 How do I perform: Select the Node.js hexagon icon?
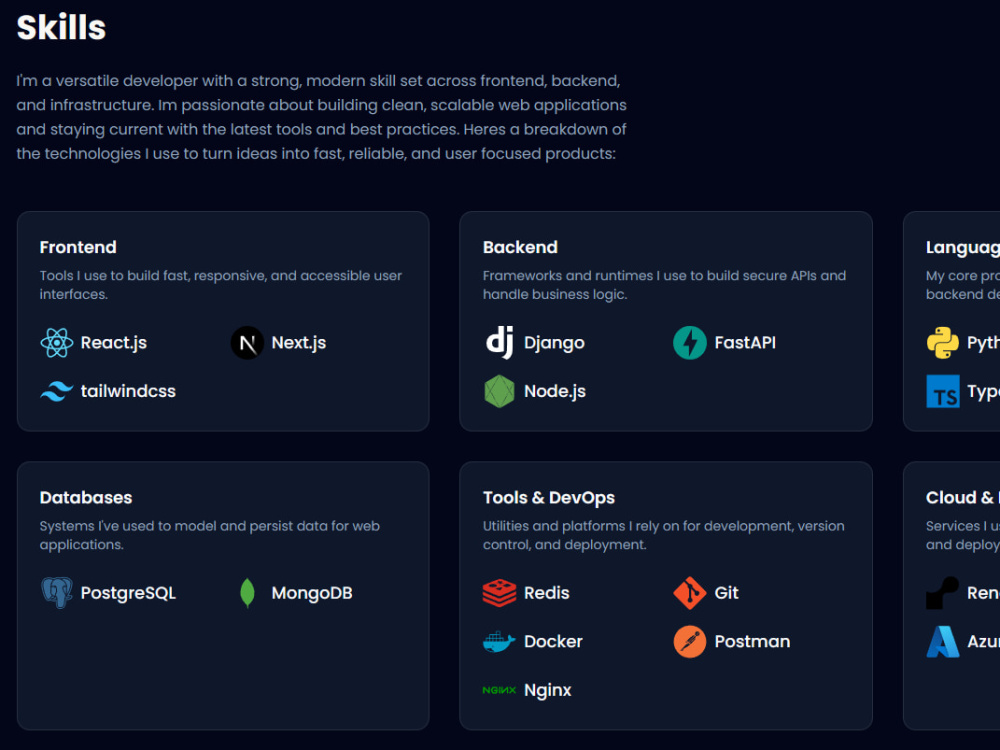pyautogui.click(x=499, y=392)
